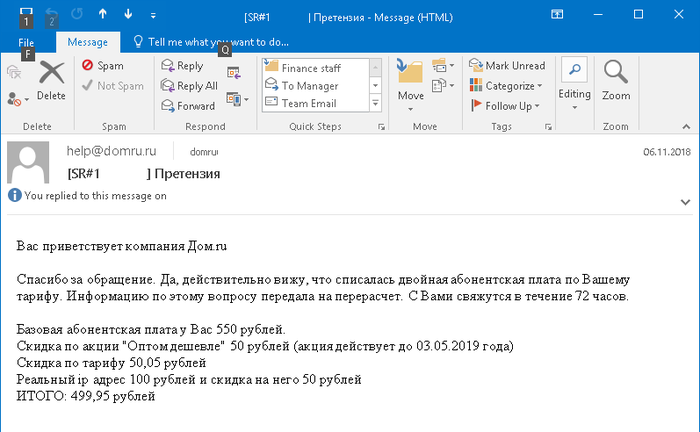Open the Junk block sender dropdown
Screen dimensions: 700x432
(18, 99)
